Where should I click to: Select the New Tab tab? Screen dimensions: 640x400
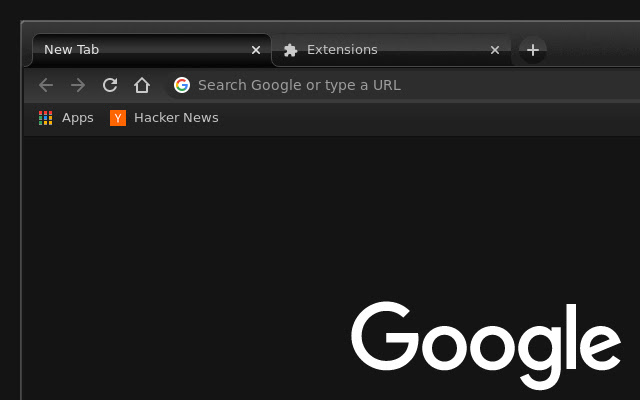point(151,50)
